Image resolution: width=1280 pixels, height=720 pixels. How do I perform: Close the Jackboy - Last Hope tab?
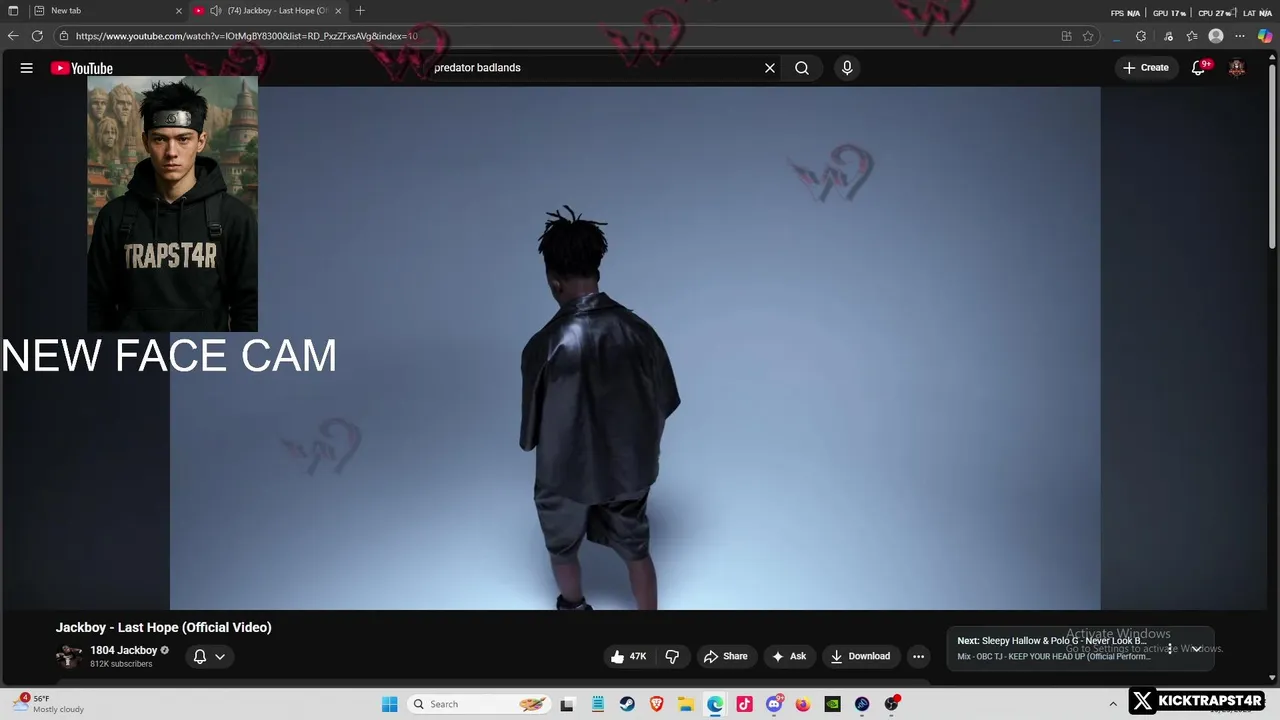point(338,10)
